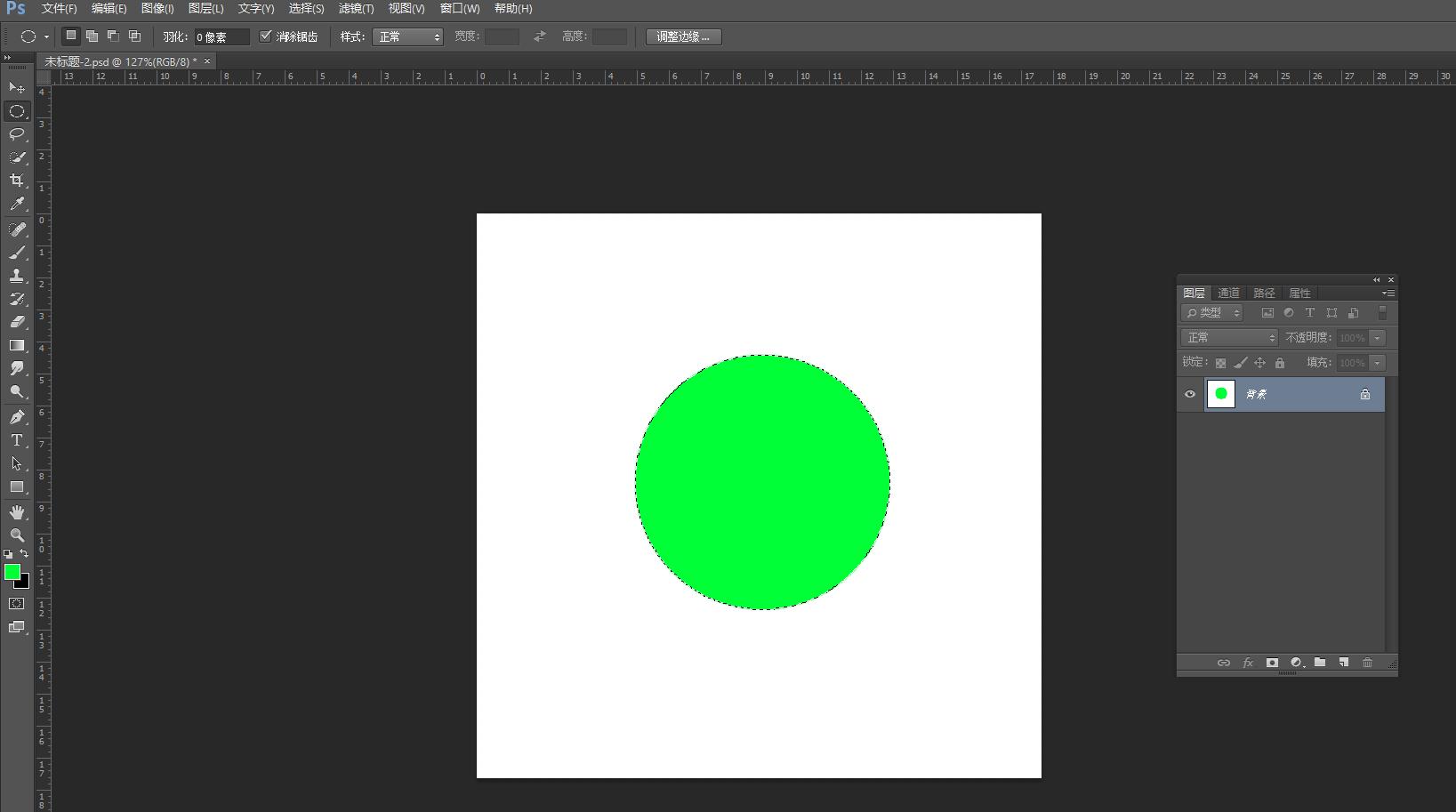Toggle lock all
This screenshot has height=812, width=1456.
coord(1280,363)
